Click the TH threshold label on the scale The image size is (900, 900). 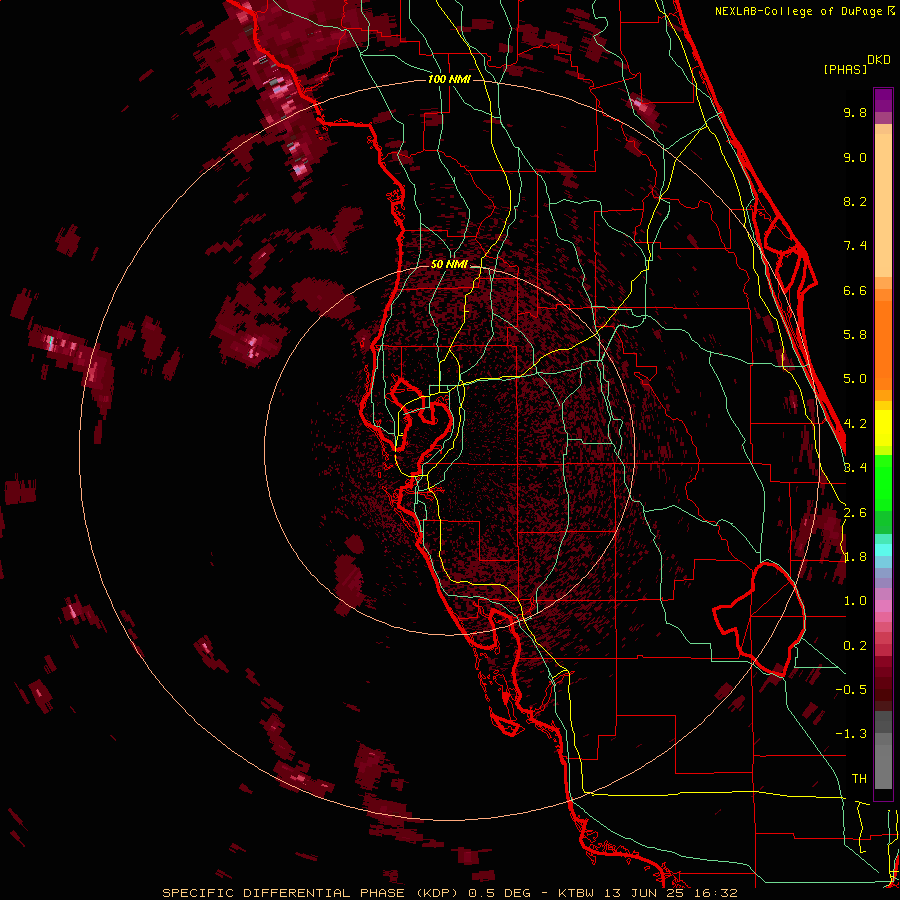tap(859, 779)
